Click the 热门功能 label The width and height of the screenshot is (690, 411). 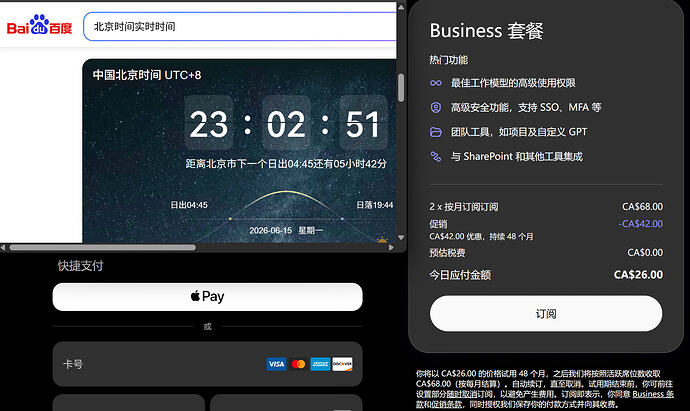(x=449, y=60)
